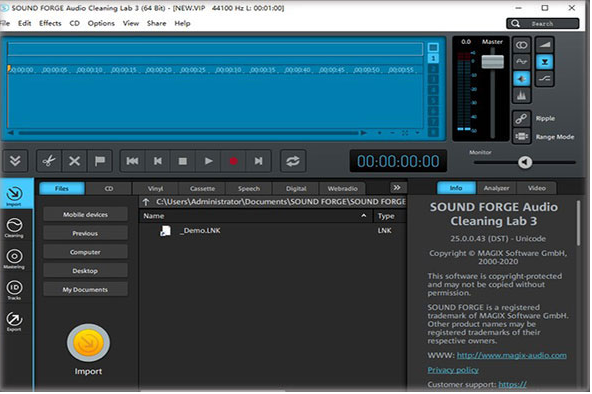Switch to the Analyzer tab
Viewport: 592px width, 394px height.
pos(496,188)
